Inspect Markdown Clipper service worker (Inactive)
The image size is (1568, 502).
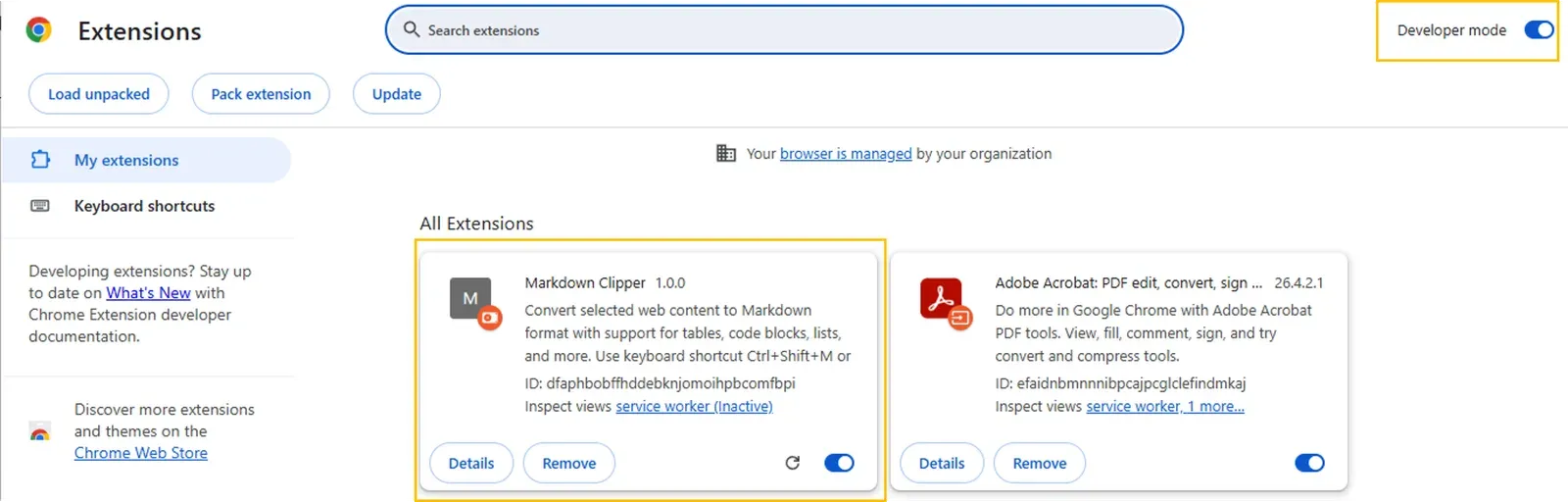694,406
